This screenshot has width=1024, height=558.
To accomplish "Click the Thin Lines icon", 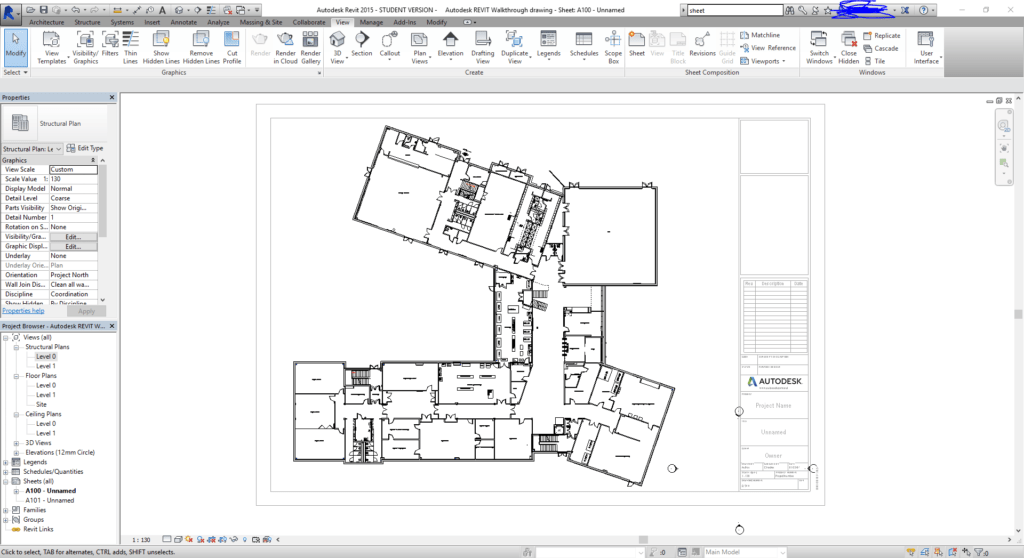I will 131,47.
